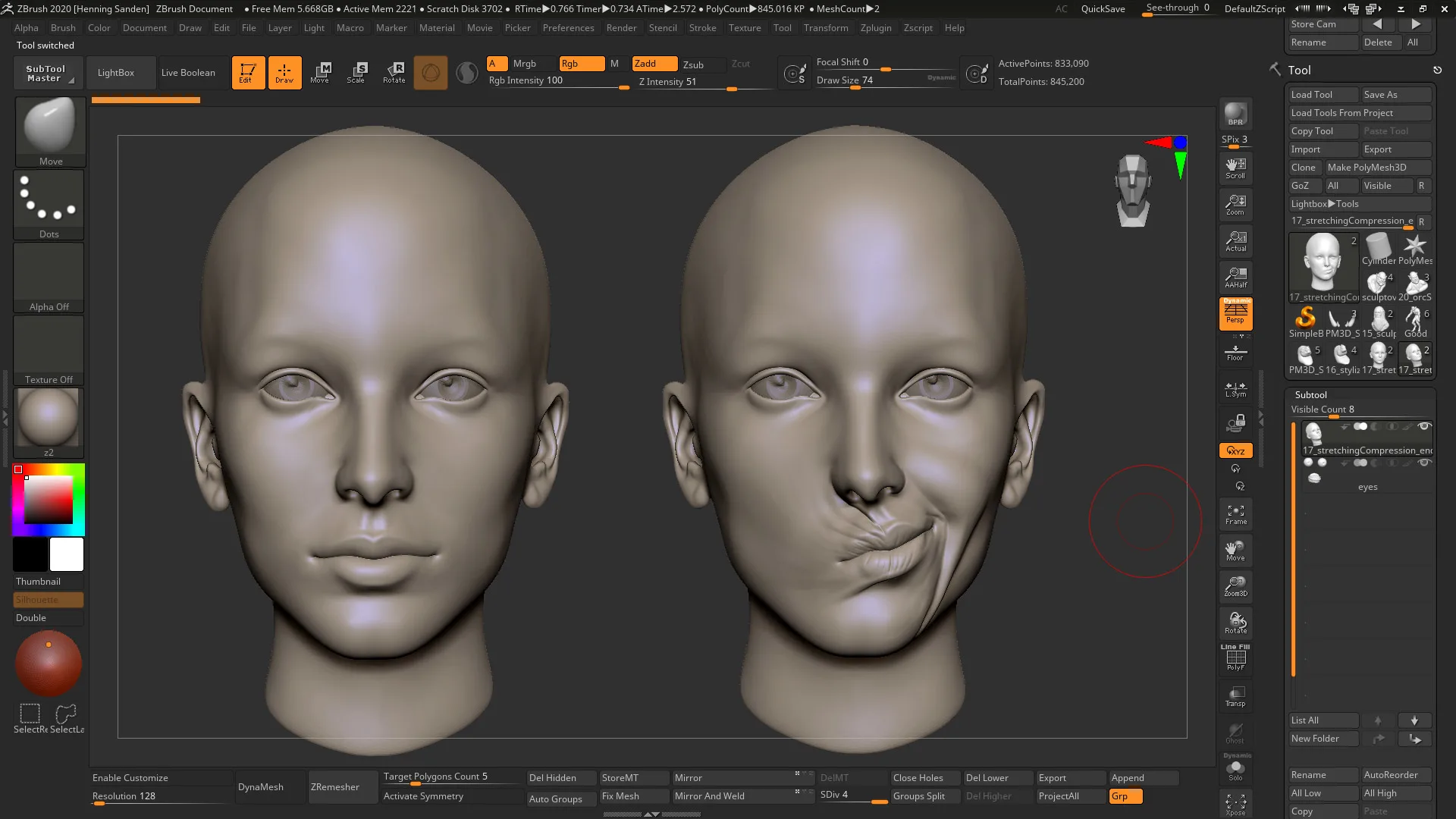
Task: Click the Rotate mode icon in top toolbar
Action: (x=394, y=72)
